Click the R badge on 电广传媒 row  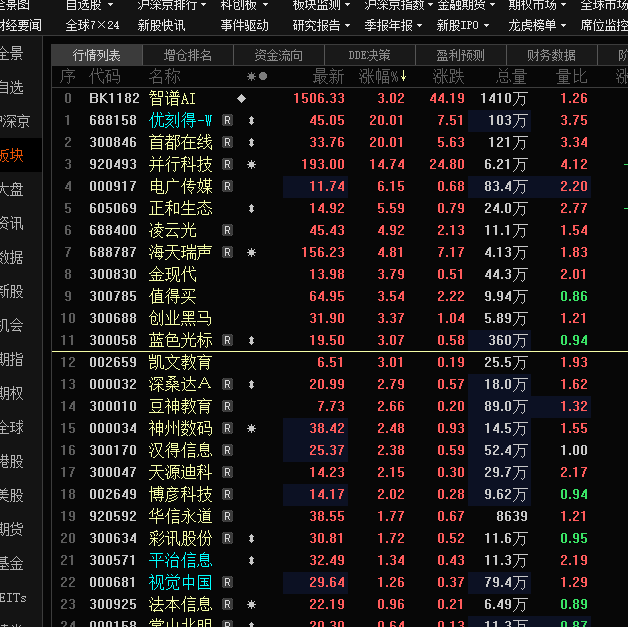227,187
